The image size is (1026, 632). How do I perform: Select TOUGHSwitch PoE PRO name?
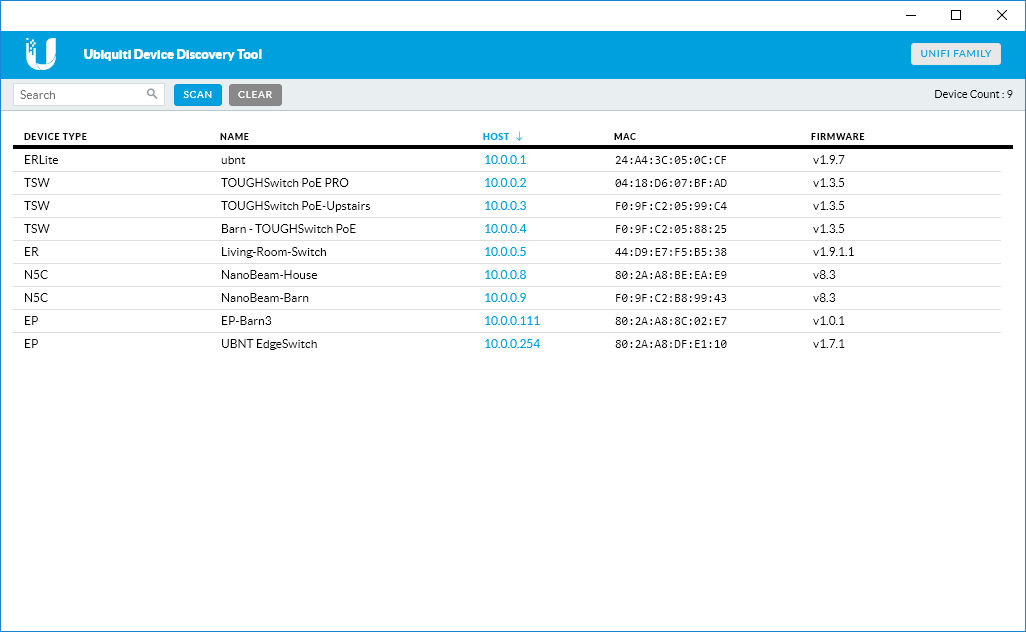(285, 183)
